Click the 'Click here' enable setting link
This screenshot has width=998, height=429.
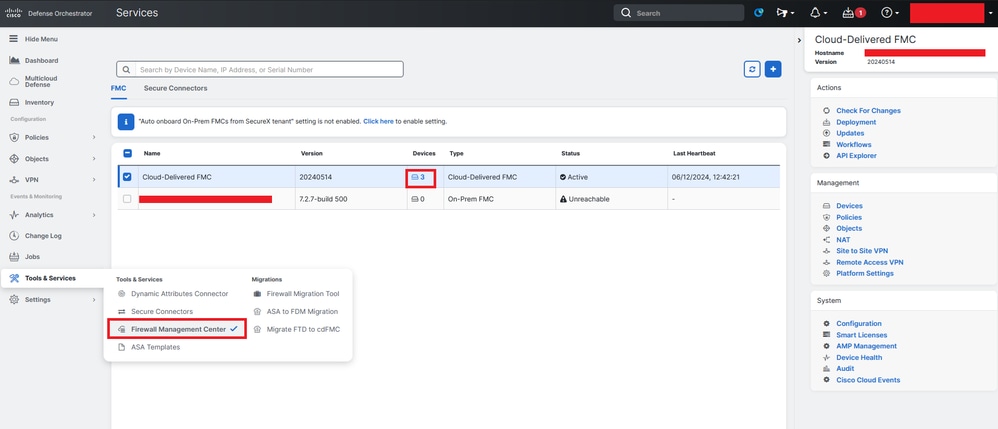click(x=379, y=121)
